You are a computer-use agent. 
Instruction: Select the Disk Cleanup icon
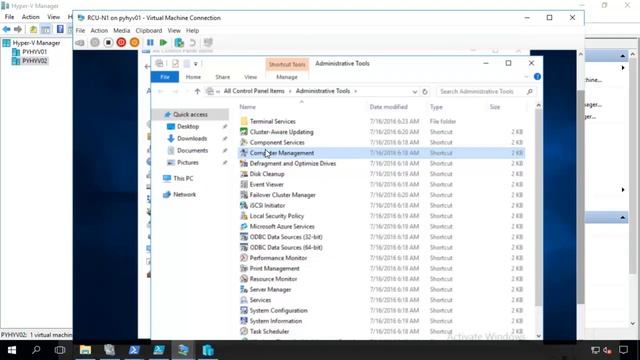pos(244,174)
